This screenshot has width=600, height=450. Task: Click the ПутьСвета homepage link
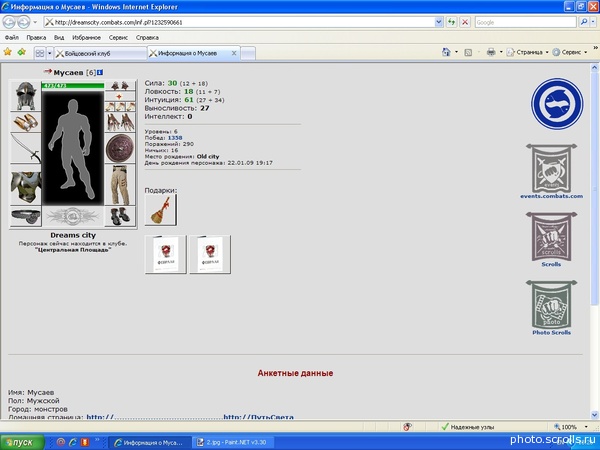(259, 417)
